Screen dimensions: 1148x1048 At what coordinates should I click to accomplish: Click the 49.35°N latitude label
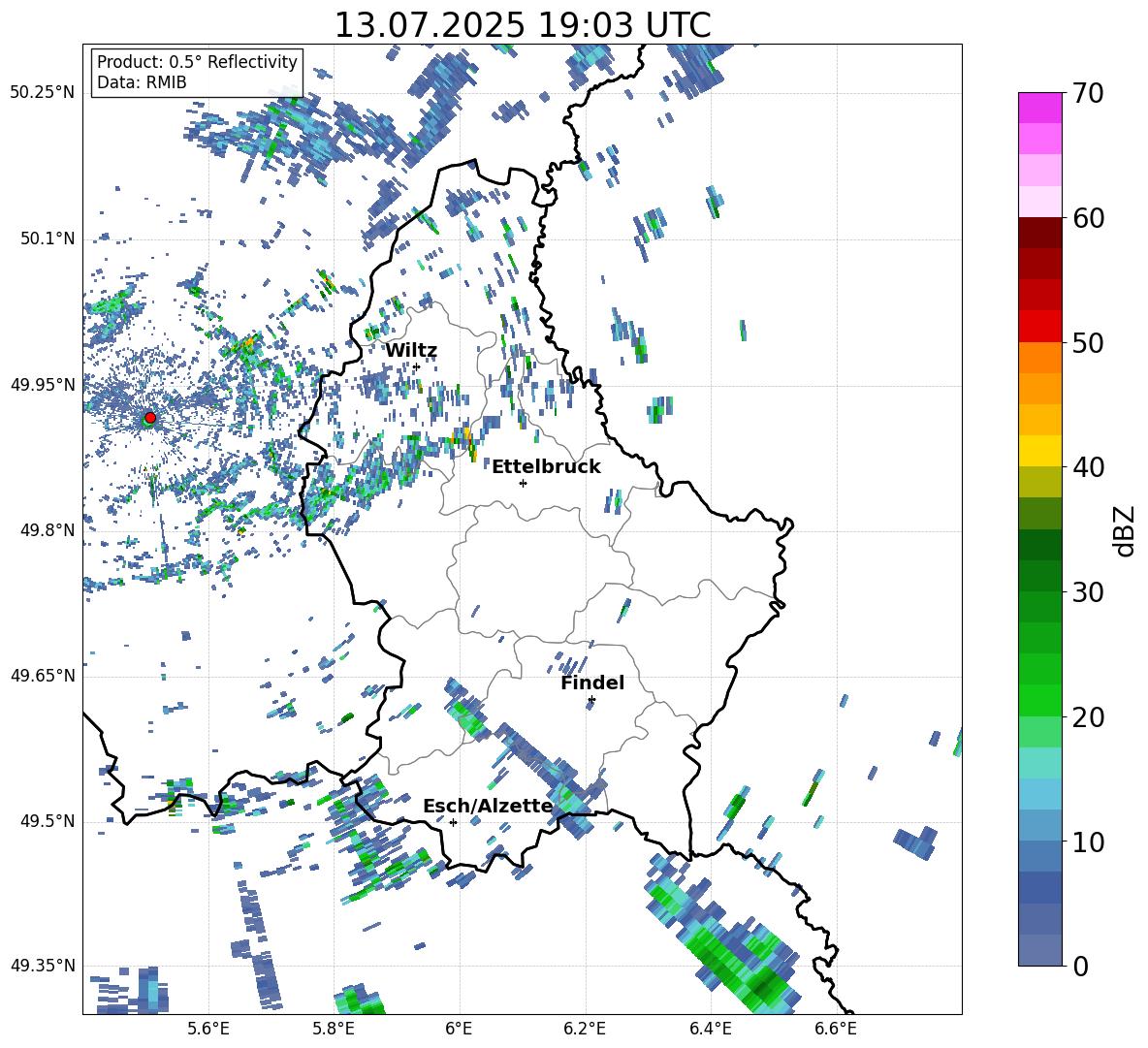tap(43, 966)
